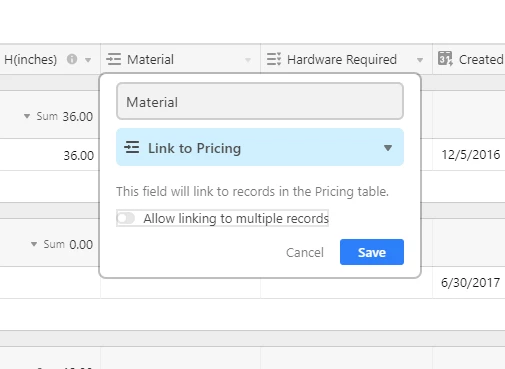This screenshot has width=505, height=369.
Task: Click the info icon beside H(inches)
Action: (72, 59)
